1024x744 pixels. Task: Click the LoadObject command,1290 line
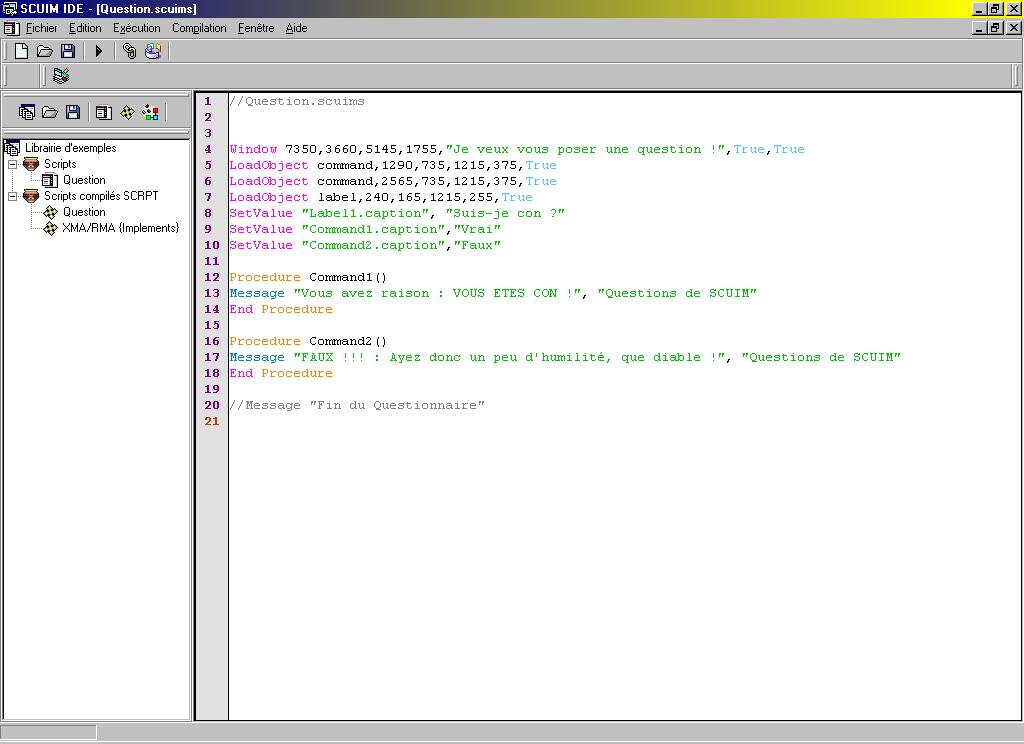(x=393, y=165)
